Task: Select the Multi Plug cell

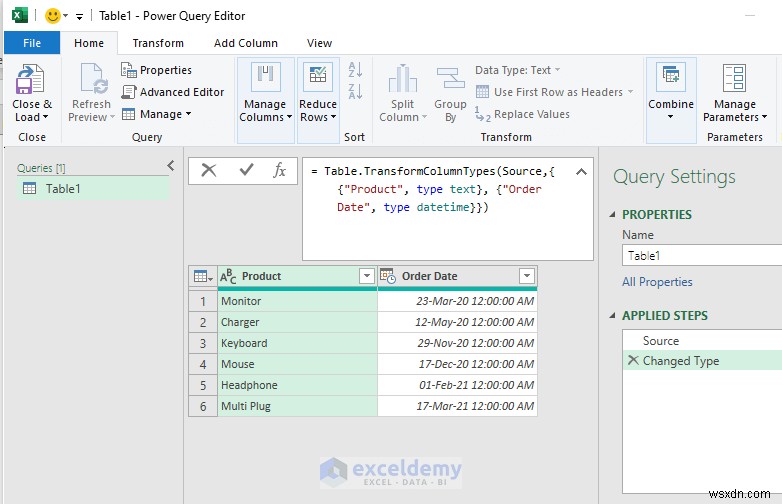Action: pos(297,406)
